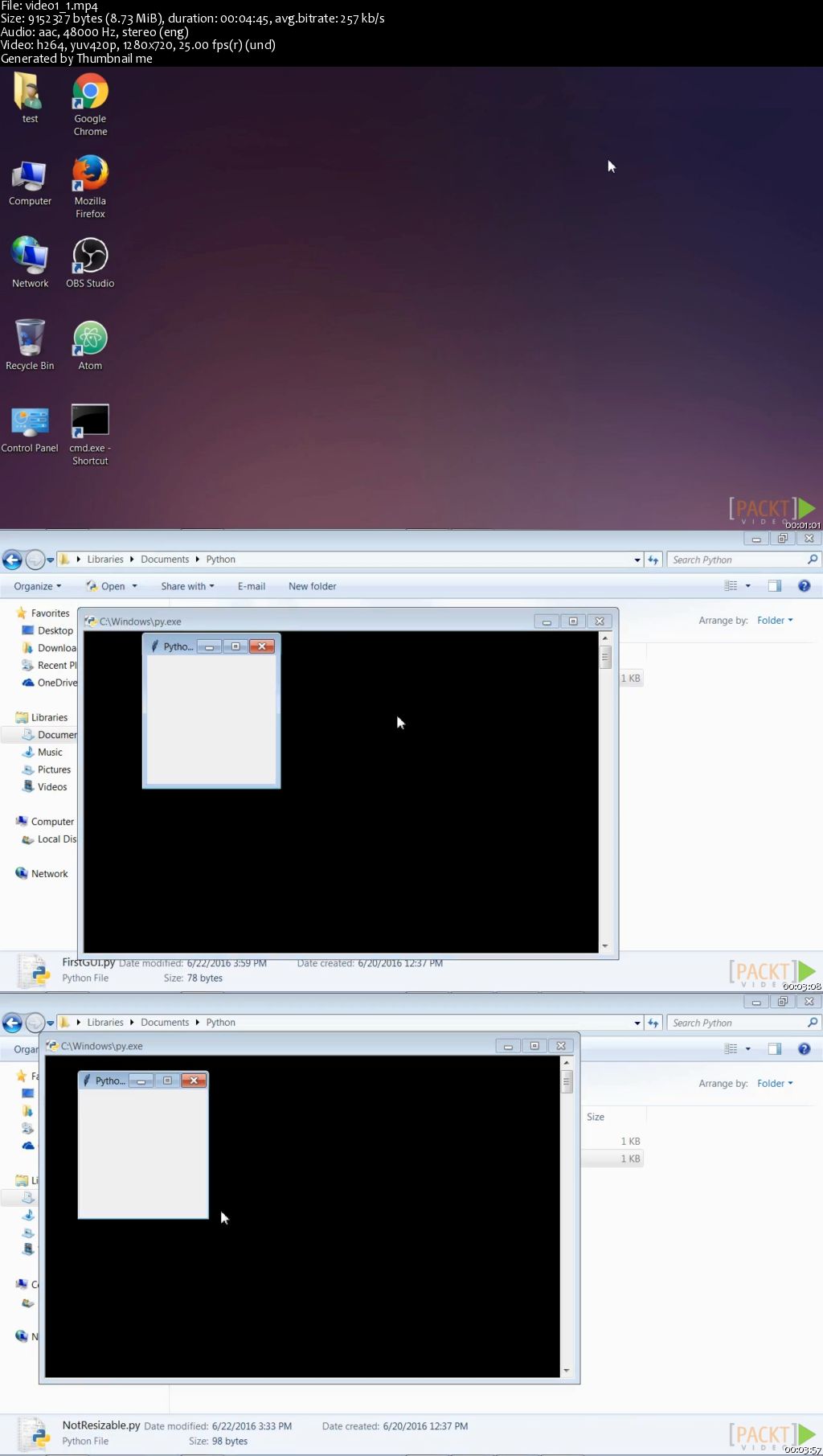The width and height of the screenshot is (823, 1456).
Task: Select Desktop under Favorites
Action: point(47,631)
